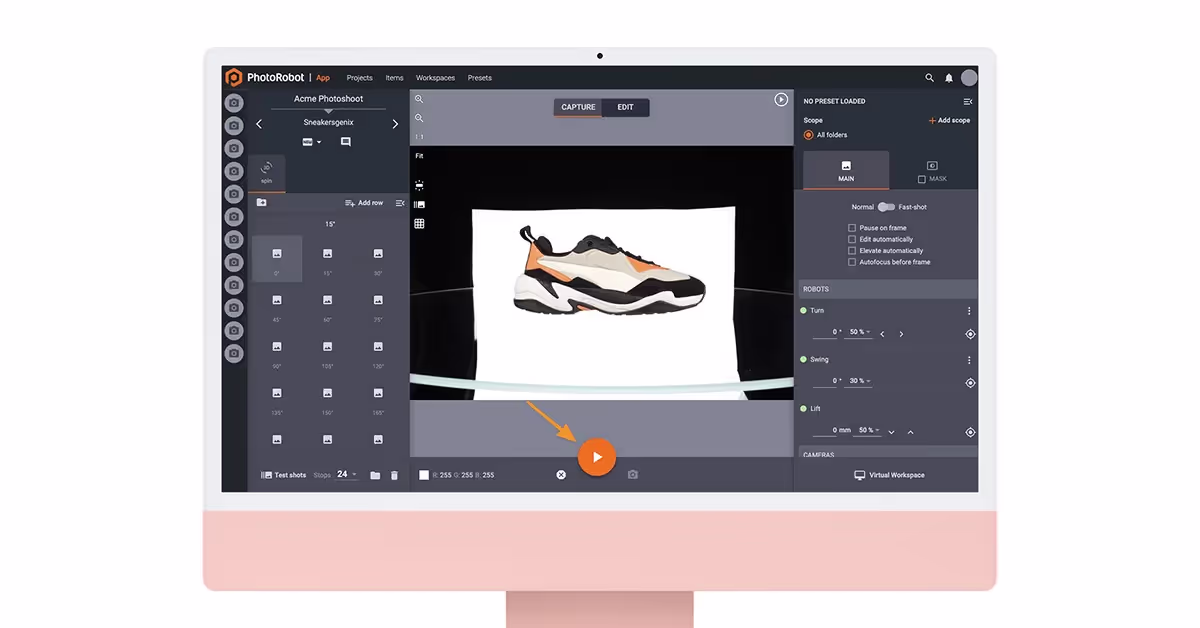1200x628 pixels.
Task: Click the Swing robot target icon
Action: coord(970,383)
